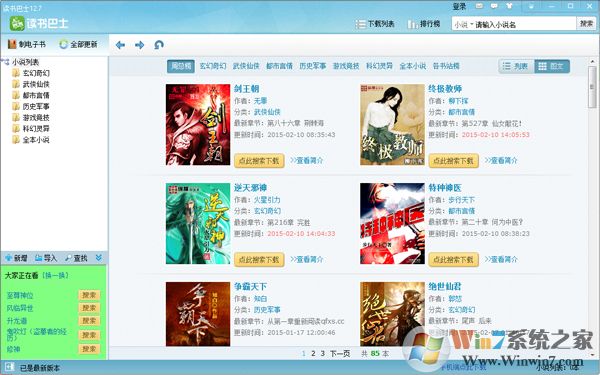The image size is (600, 375).
Task: Click 下一页 next page
Action: pyautogui.click(x=340, y=354)
